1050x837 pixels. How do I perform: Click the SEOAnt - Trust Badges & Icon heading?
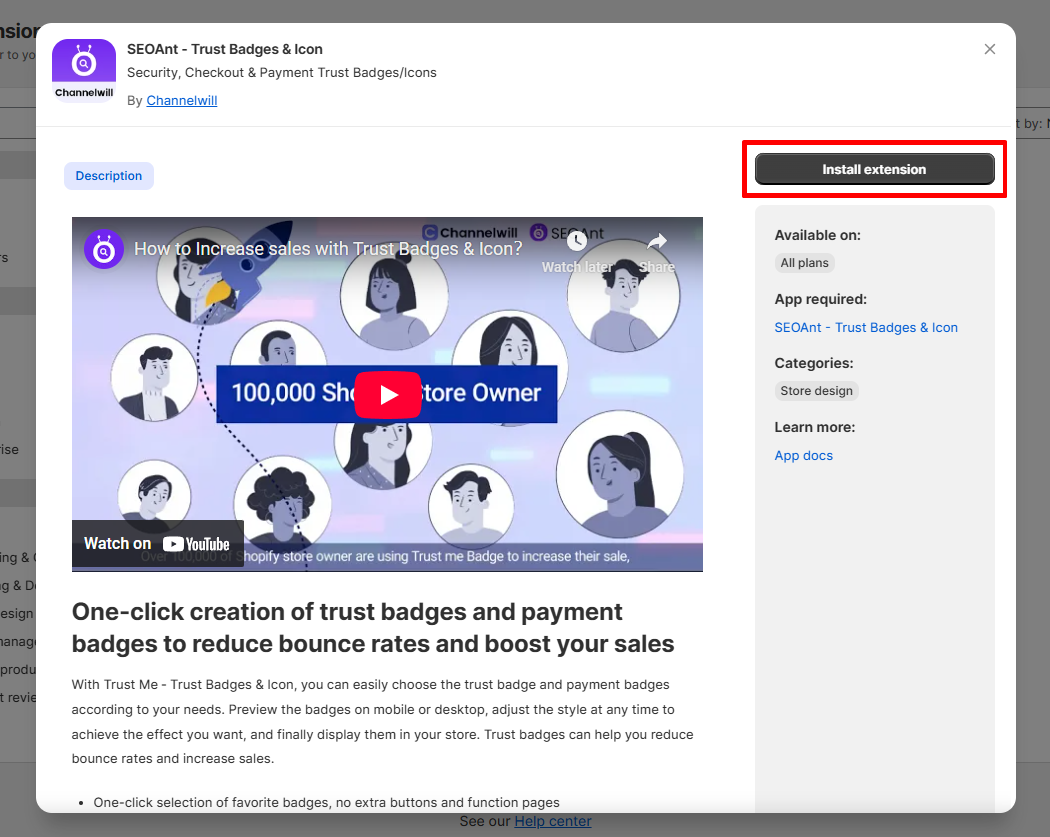tap(225, 49)
